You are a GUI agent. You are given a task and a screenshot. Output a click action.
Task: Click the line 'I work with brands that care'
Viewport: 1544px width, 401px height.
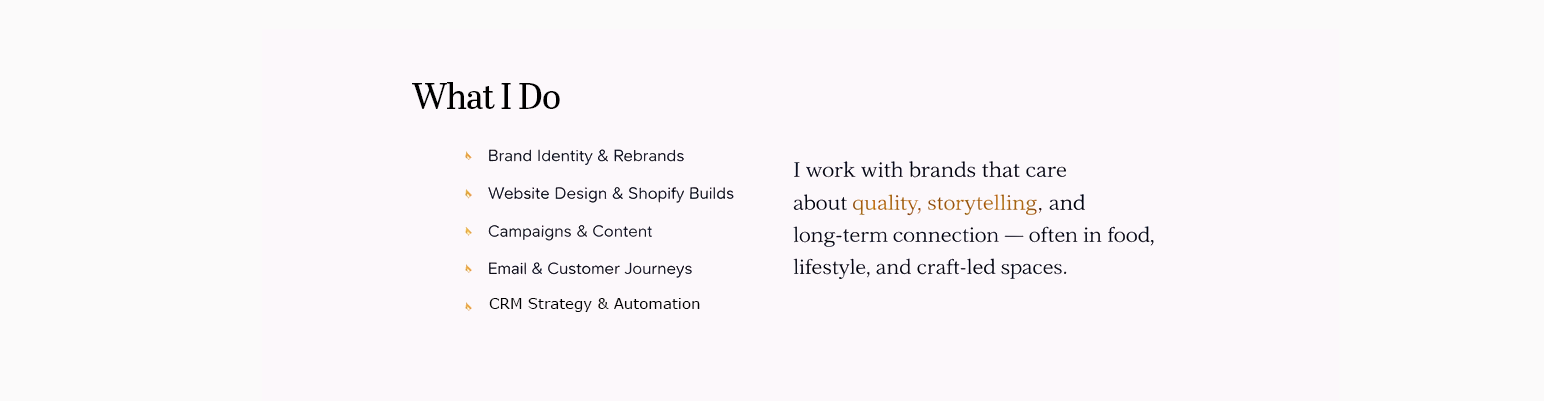(x=930, y=170)
